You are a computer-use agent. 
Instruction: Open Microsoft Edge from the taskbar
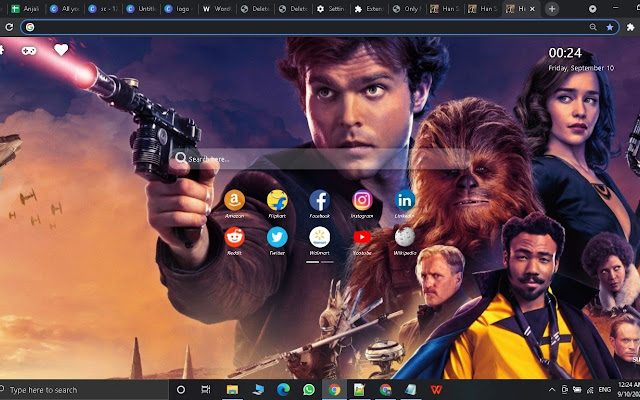tap(283, 390)
